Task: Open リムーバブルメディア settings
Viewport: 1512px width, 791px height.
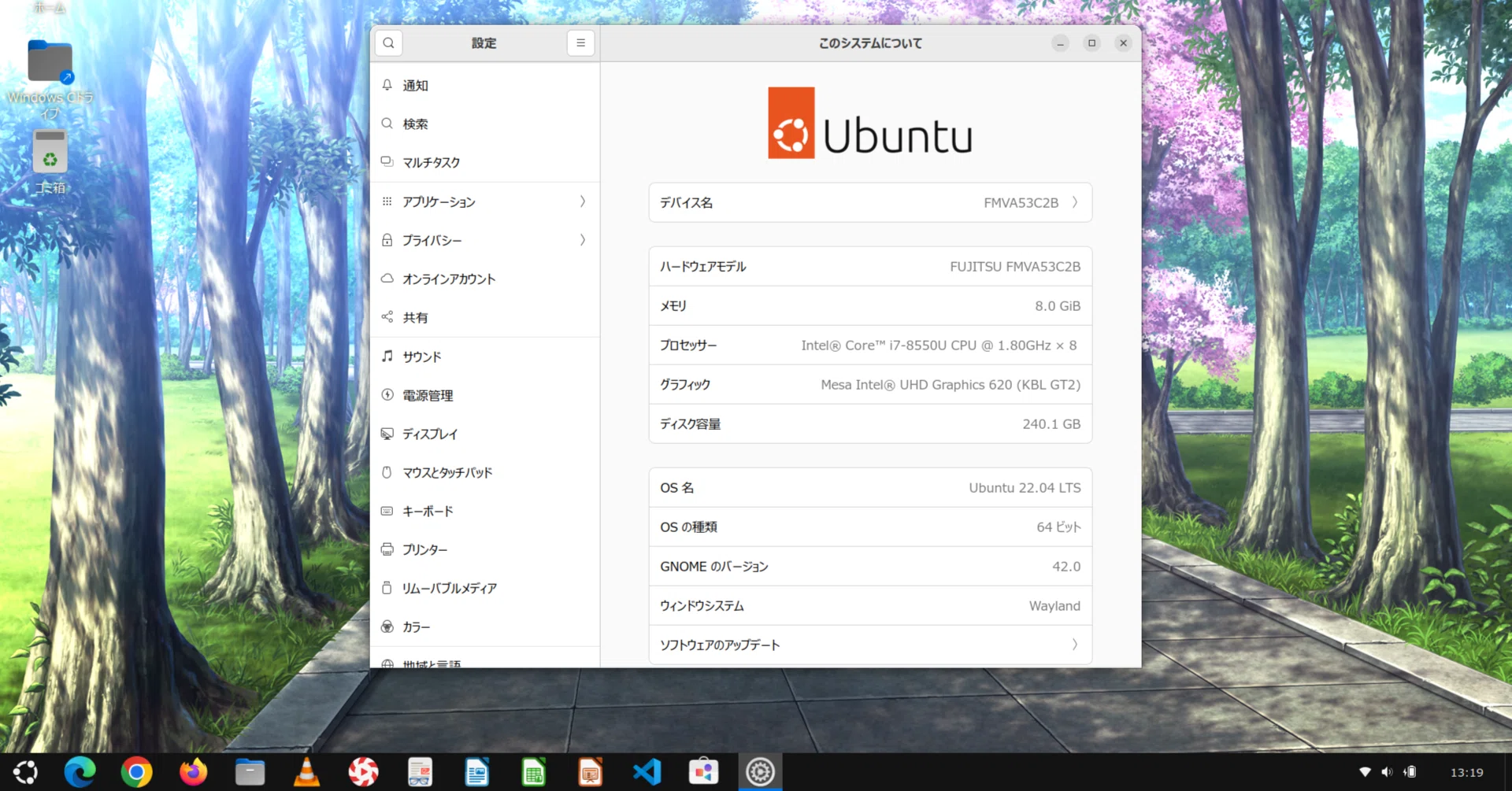Action: pyautogui.click(x=485, y=589)
